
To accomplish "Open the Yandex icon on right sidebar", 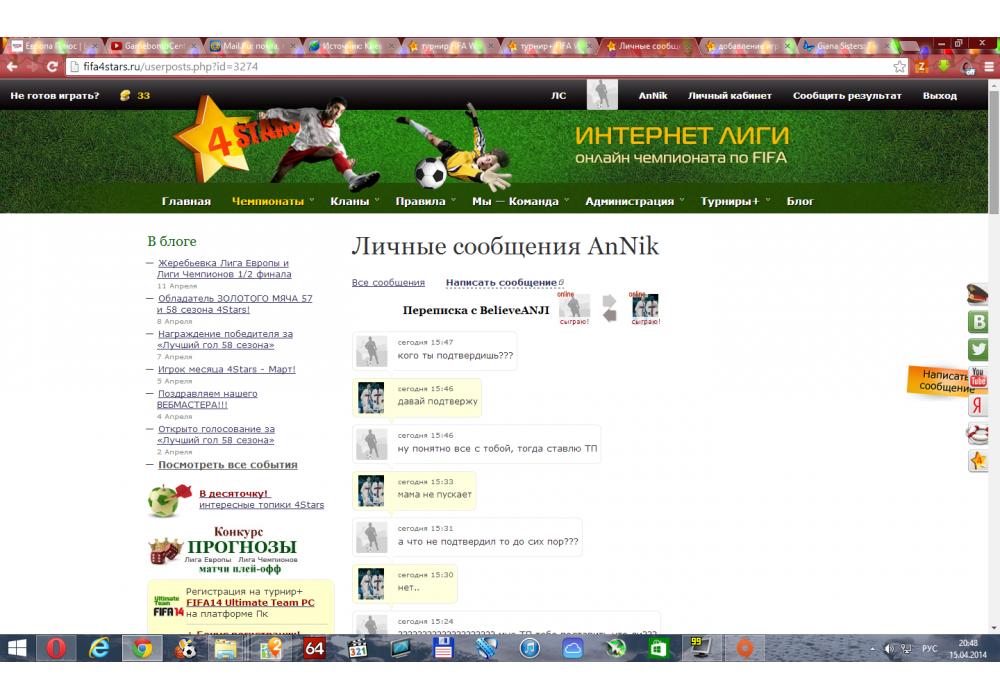I will tap(978, 405).
